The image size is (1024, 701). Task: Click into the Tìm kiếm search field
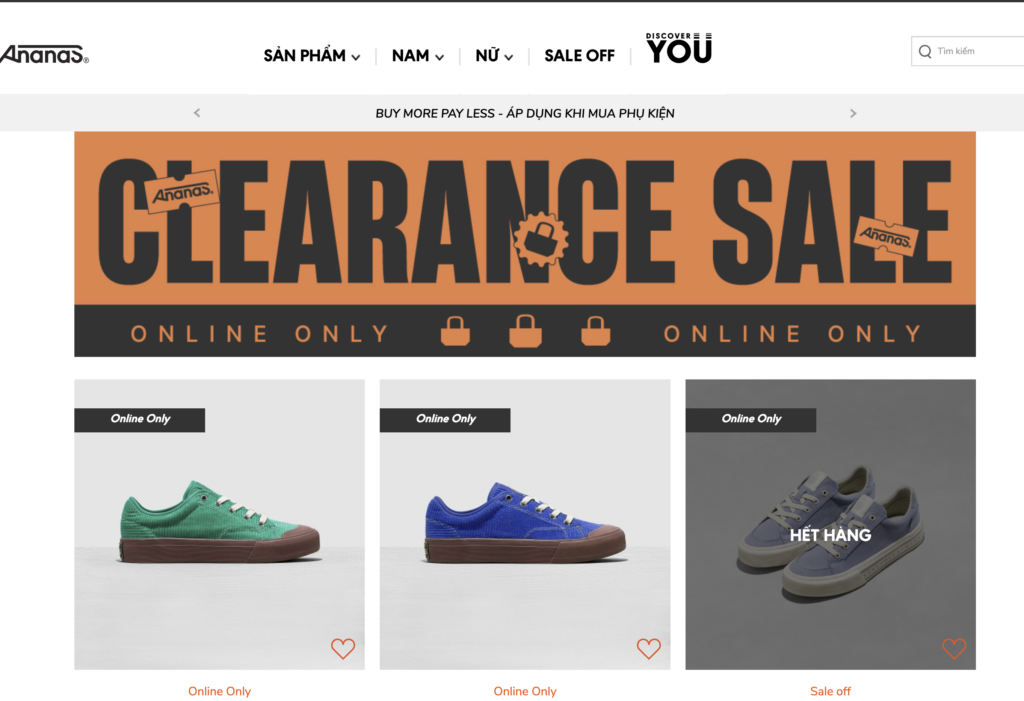pyautogui.click(x=968, y=51)
